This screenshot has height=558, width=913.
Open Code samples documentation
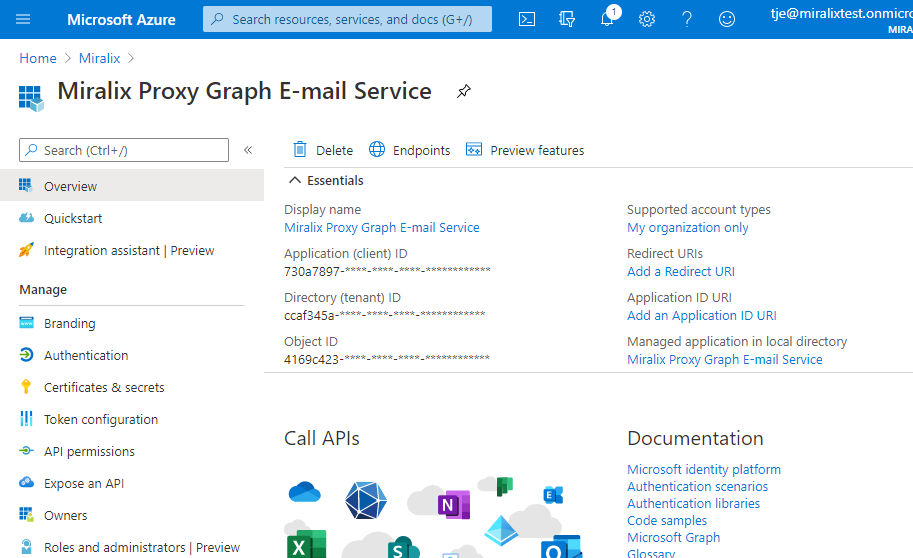coord(667,521)
